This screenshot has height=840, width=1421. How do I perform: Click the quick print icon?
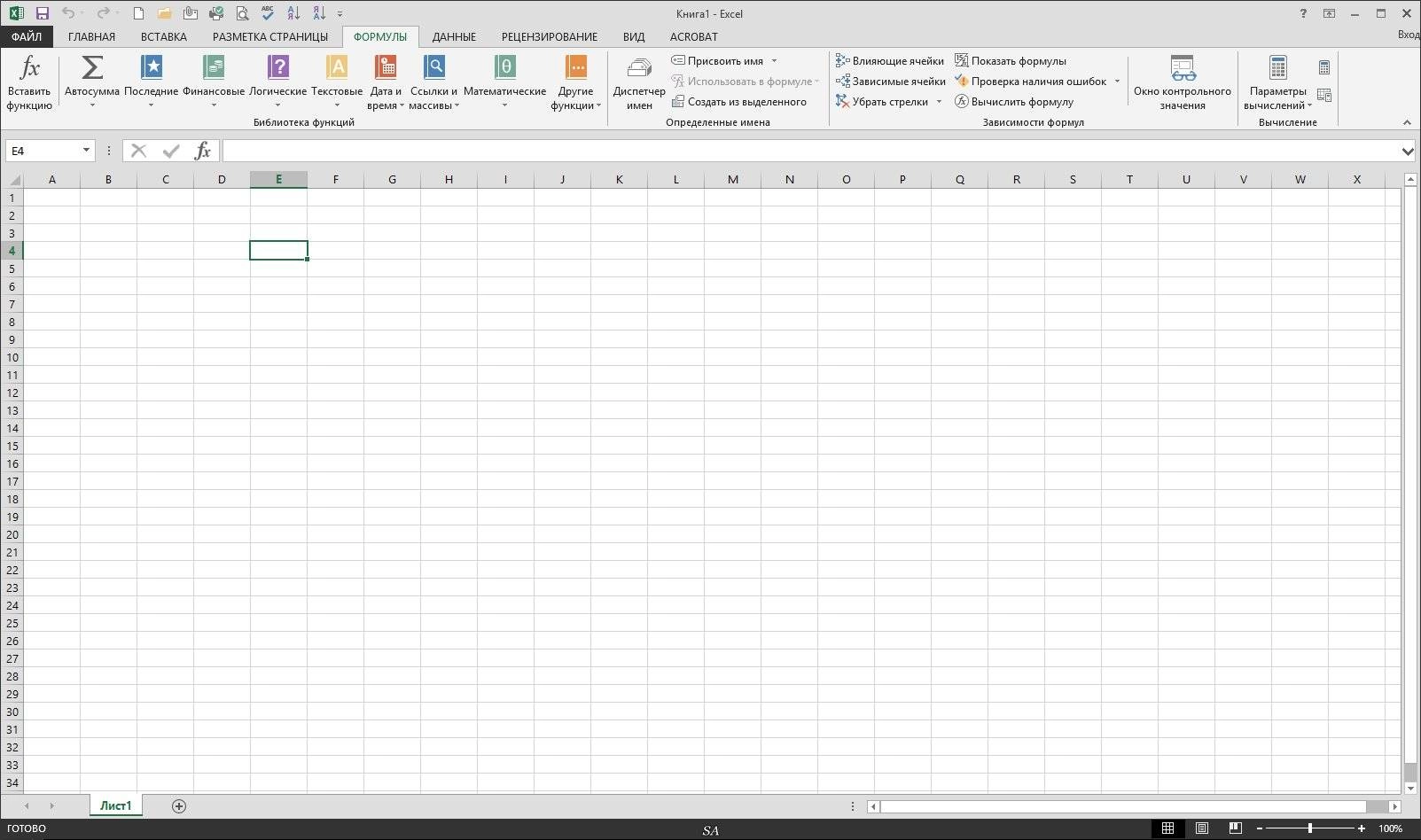(x=216, y=13)
